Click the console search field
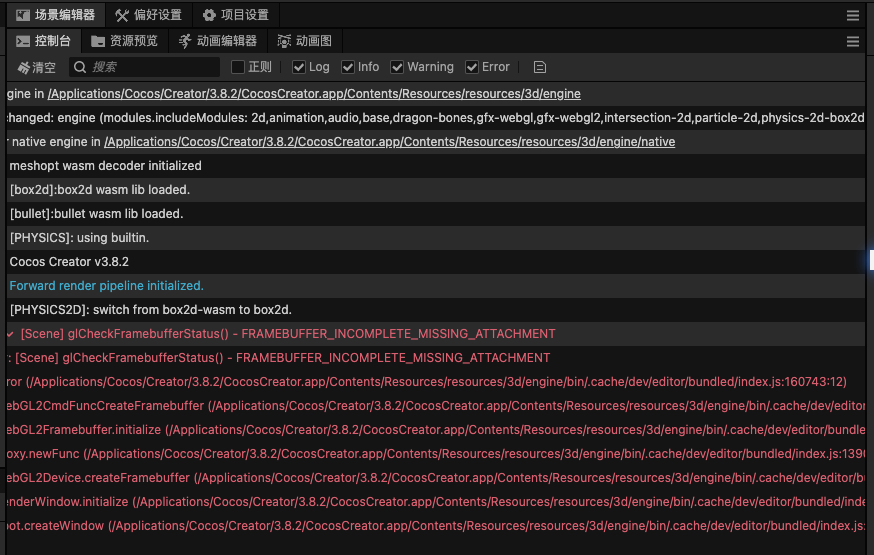874x555 pixels. 150,67
